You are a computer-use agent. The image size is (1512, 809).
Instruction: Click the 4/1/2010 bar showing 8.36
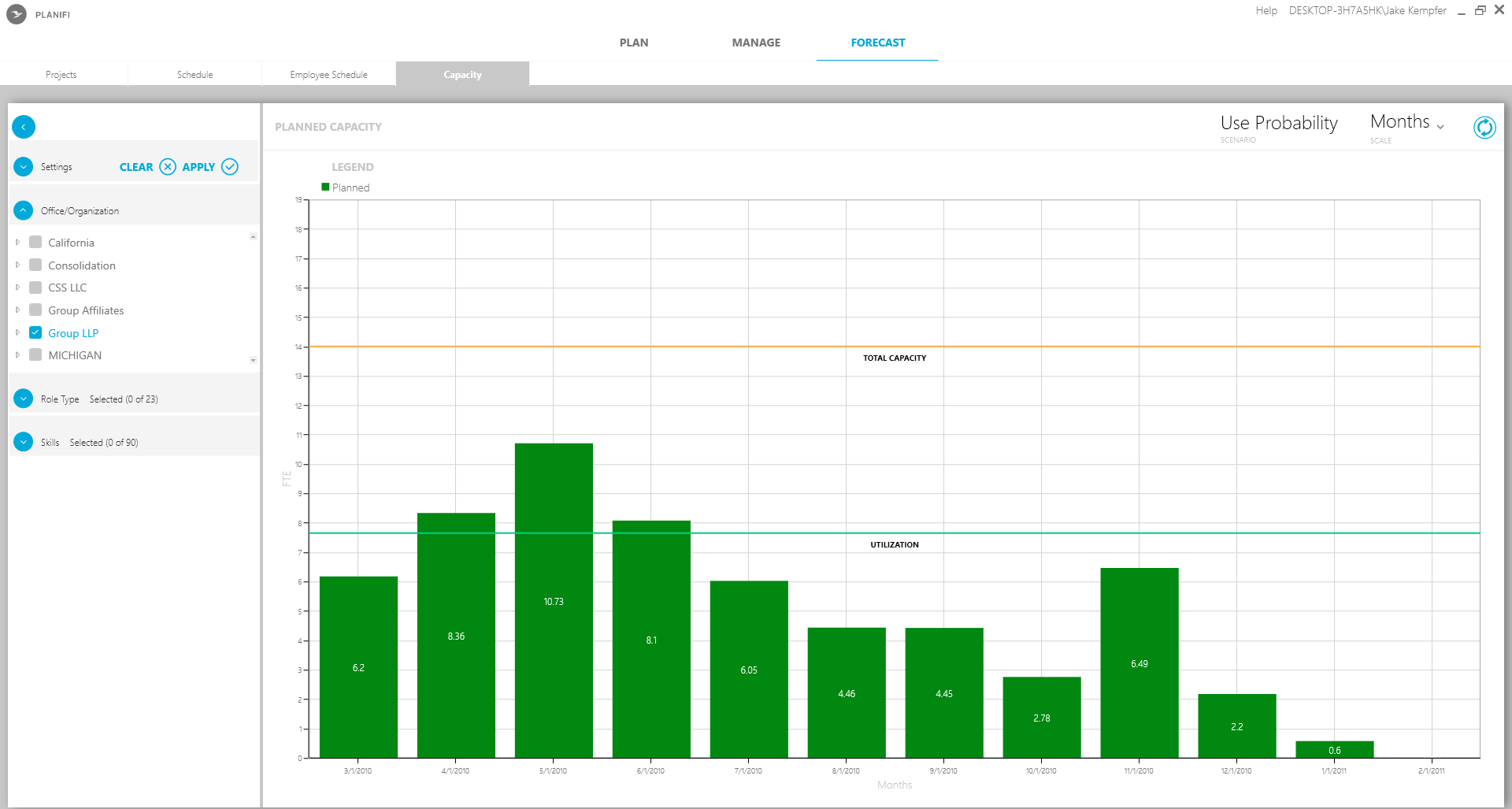(456, 636)
